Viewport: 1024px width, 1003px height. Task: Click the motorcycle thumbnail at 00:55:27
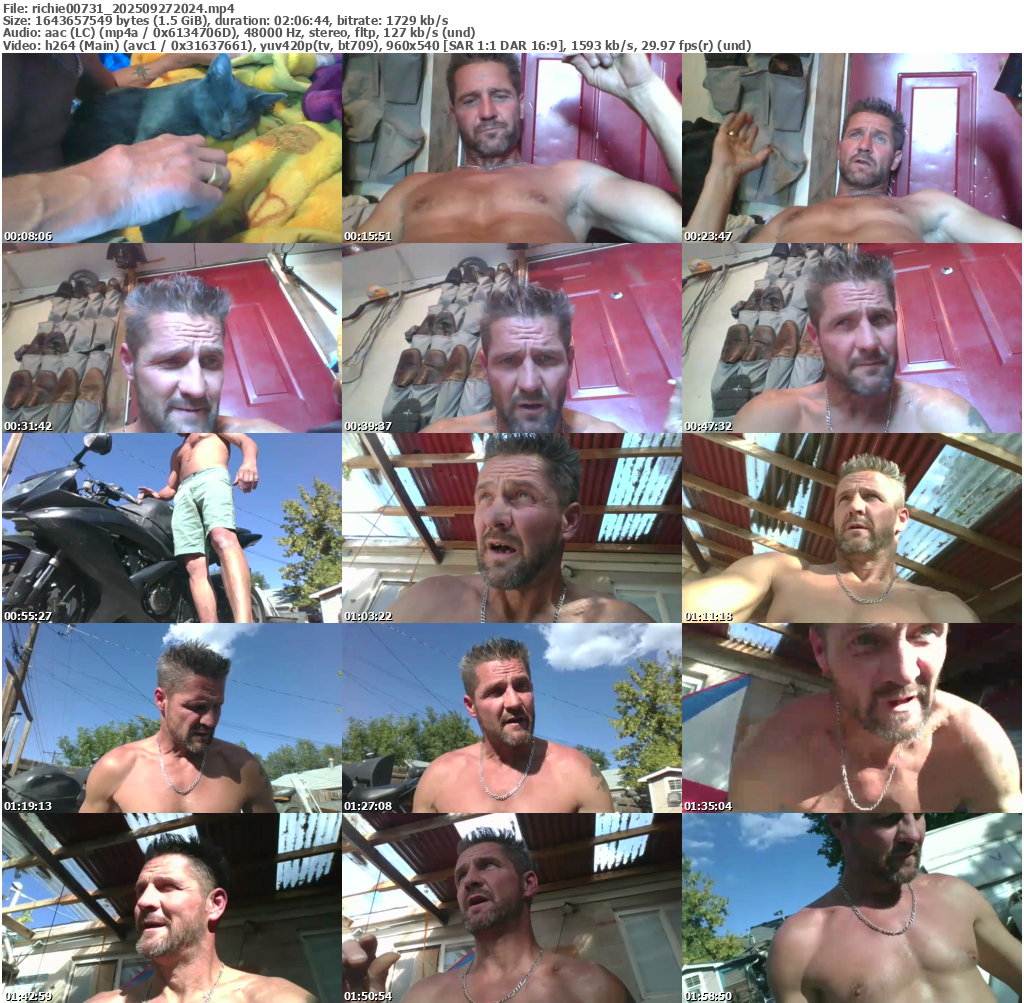pos(171,528)
